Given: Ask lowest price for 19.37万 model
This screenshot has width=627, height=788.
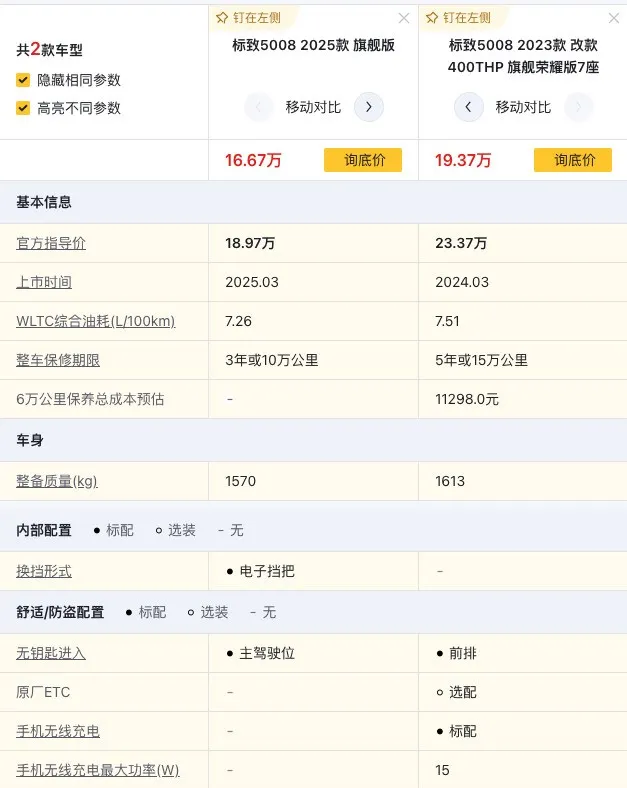Looking at the screenshot, I should (x=573, y=160).
